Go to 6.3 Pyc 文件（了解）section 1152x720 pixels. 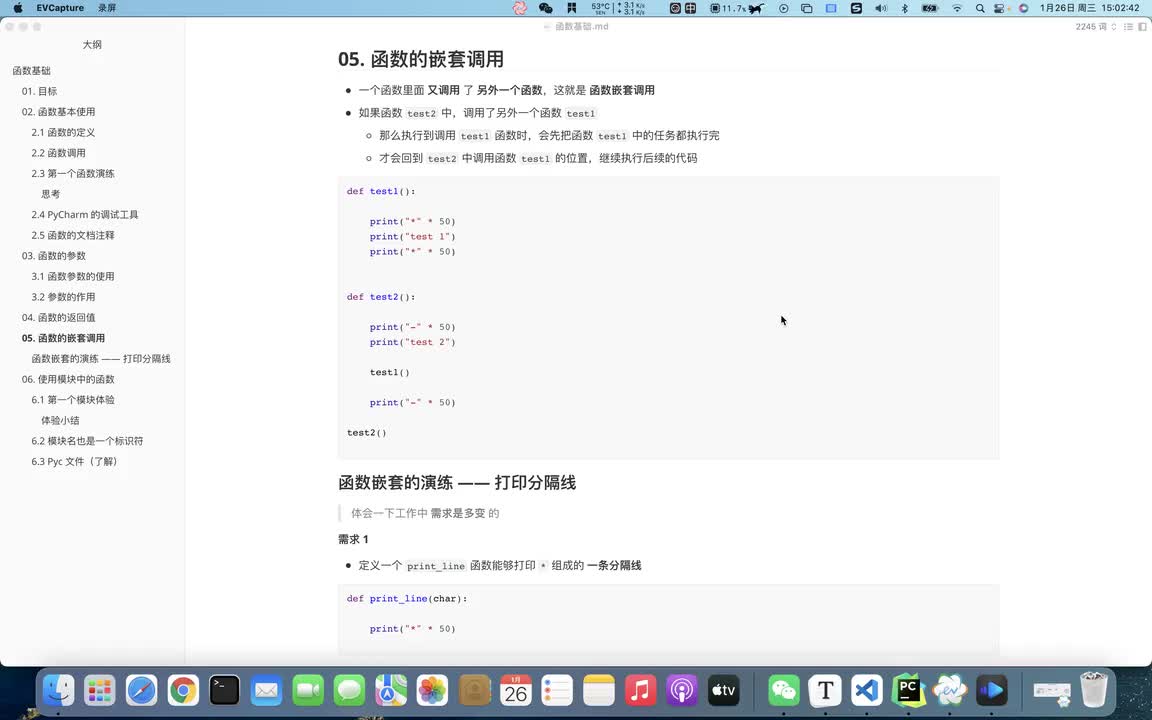point(74,461)
